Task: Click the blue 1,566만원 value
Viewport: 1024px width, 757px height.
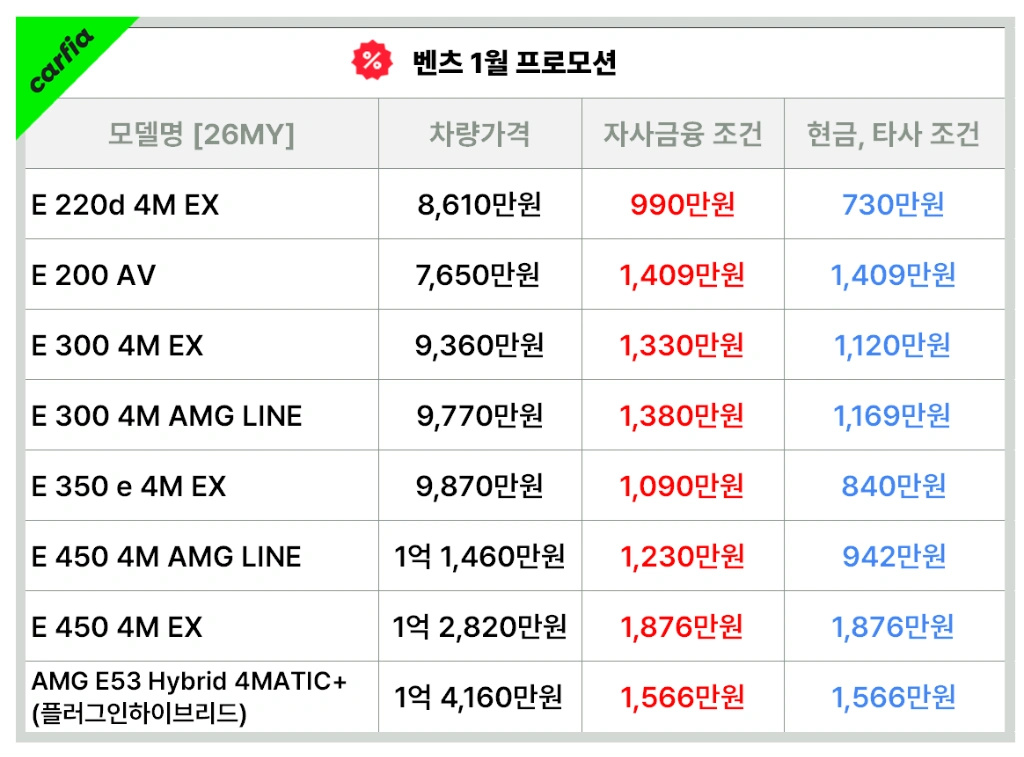Action: click(x=893, y=698)
